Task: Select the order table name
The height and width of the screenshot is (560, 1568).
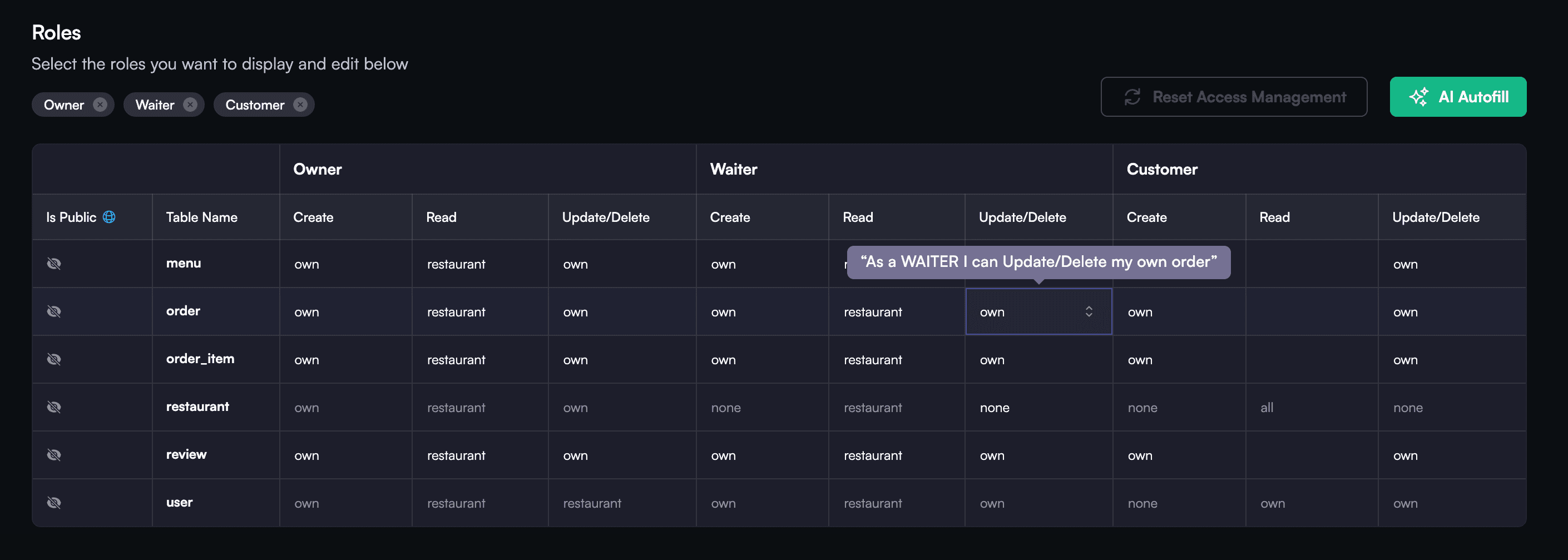Action: point(183,310)
